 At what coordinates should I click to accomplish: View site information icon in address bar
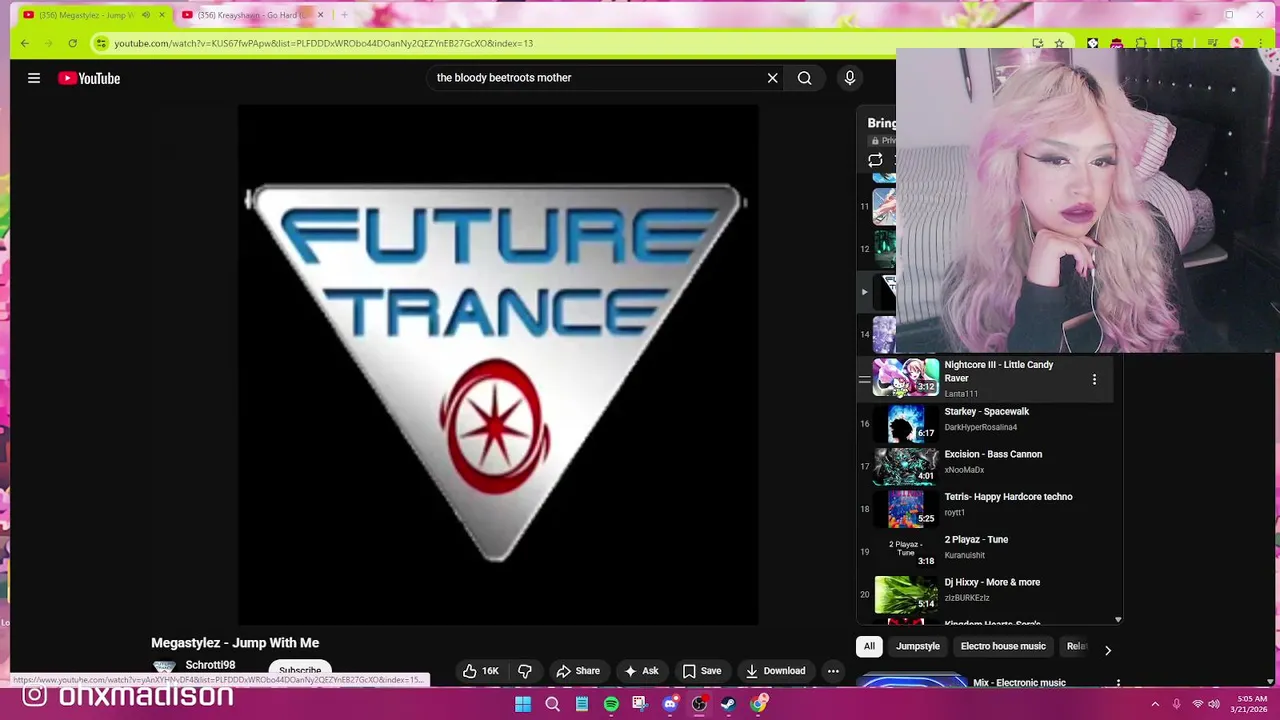(101, 43)
